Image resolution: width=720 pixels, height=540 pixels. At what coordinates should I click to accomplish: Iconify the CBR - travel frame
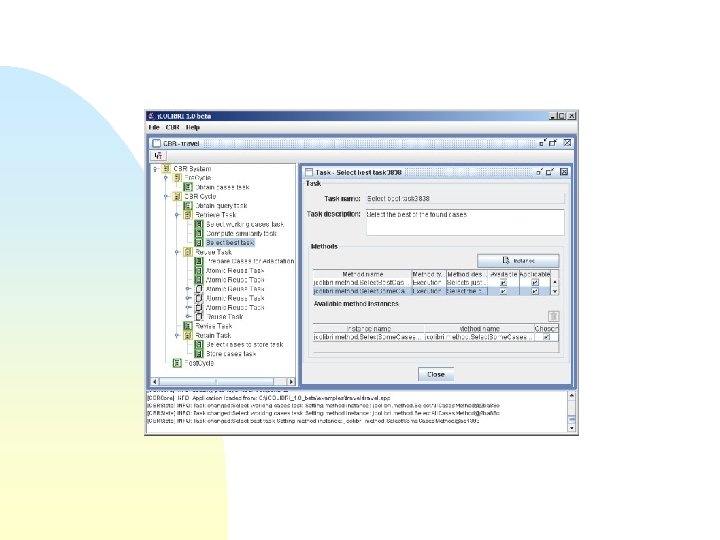point(542,143)
